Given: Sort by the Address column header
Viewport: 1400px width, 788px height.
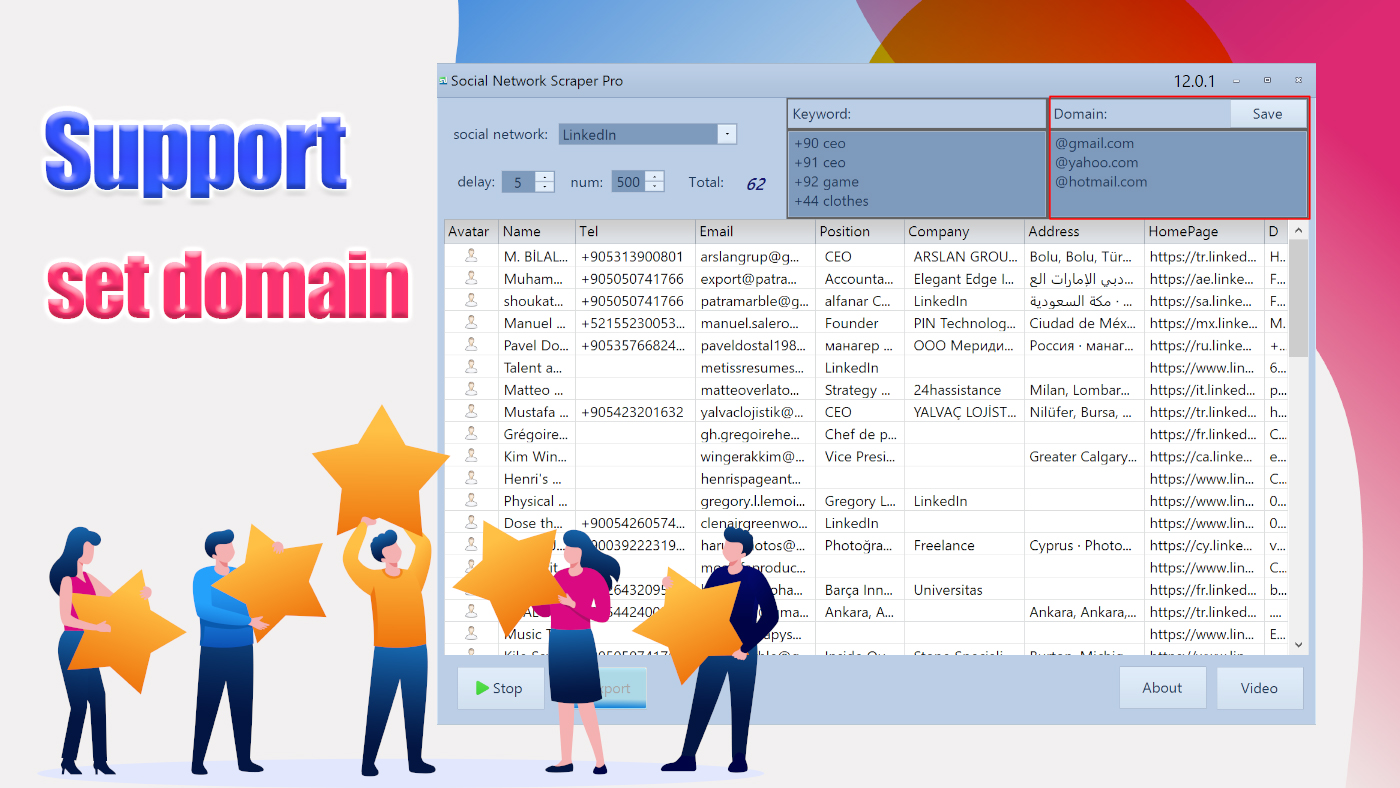Looking at the screenshot, I should (x=1084, y=231).
